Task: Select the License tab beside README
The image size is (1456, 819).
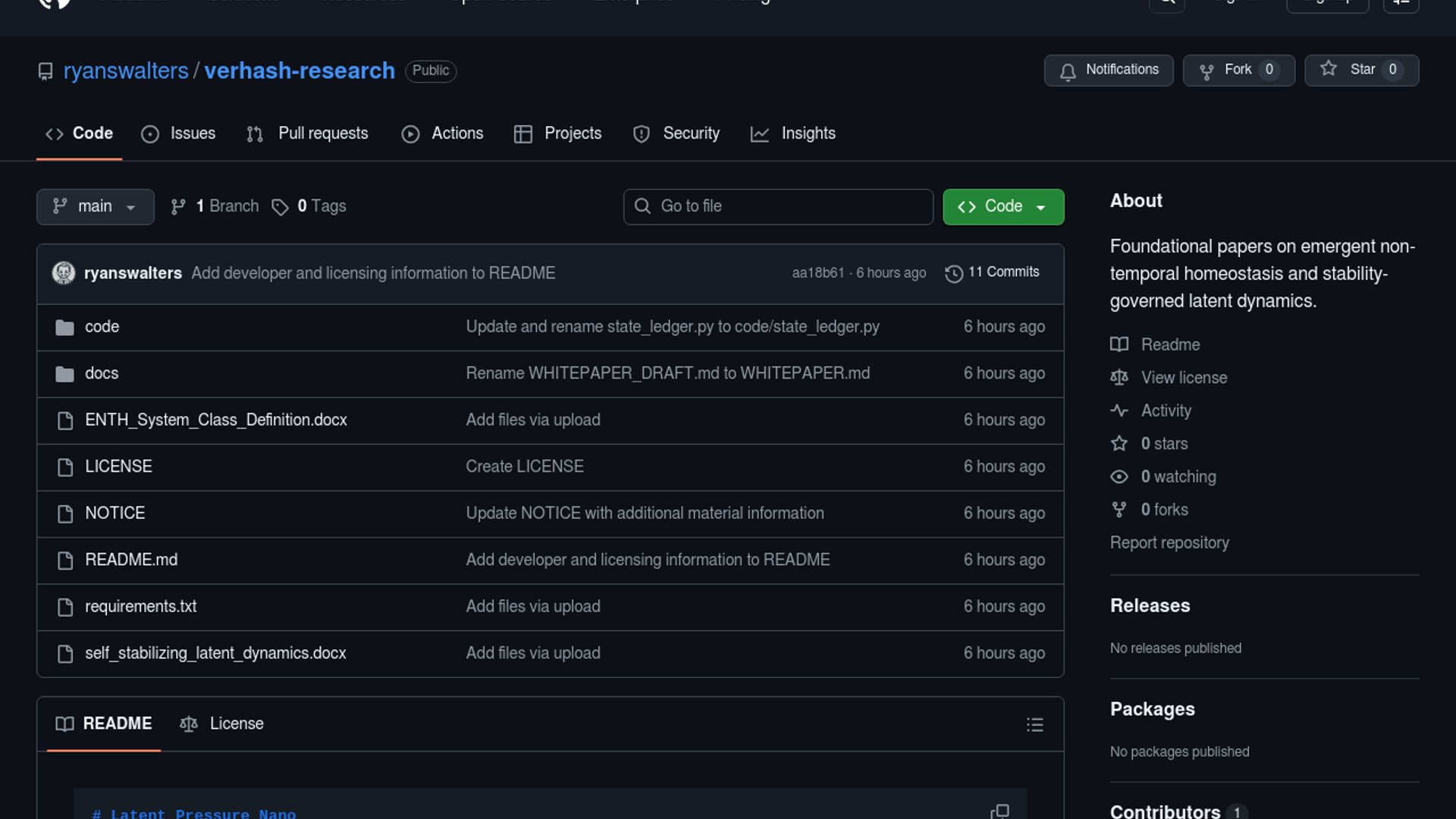Action: [222, 723]
